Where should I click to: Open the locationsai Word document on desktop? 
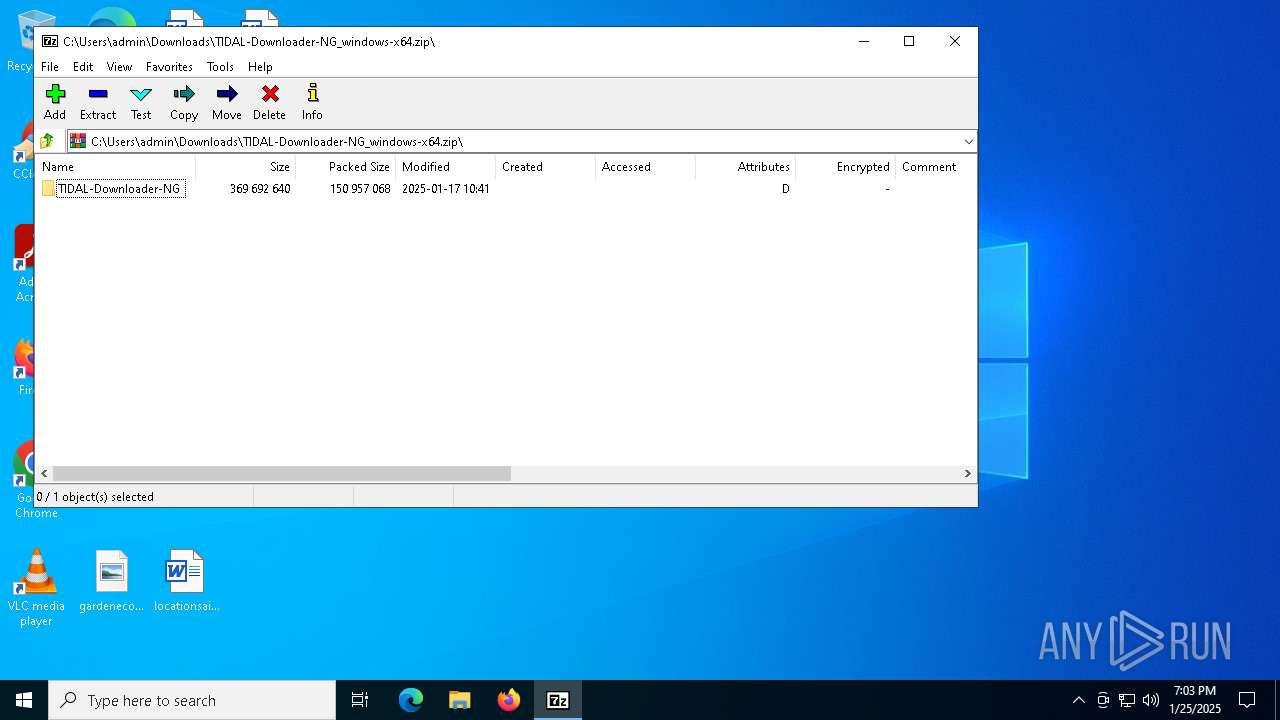pos(186,581)
